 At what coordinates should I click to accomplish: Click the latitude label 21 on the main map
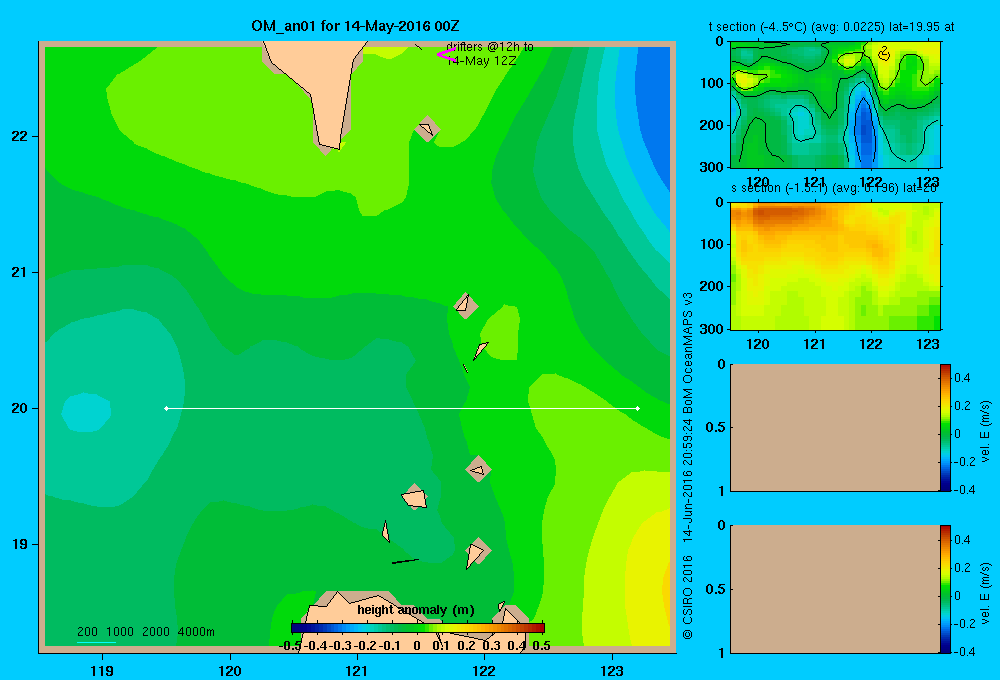[19, 272]
